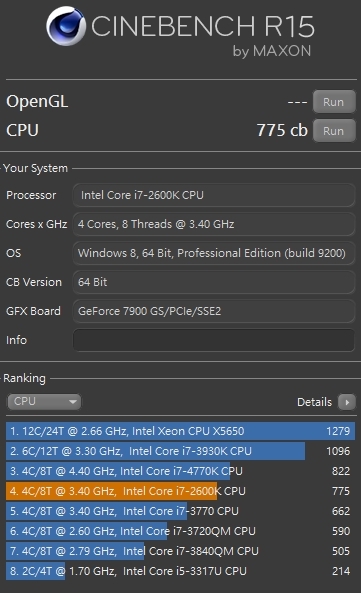Click the CB Version 64 Bit field
Viewport: 361px width, 593px height.
pyautogui.click(x=214, y=282)
